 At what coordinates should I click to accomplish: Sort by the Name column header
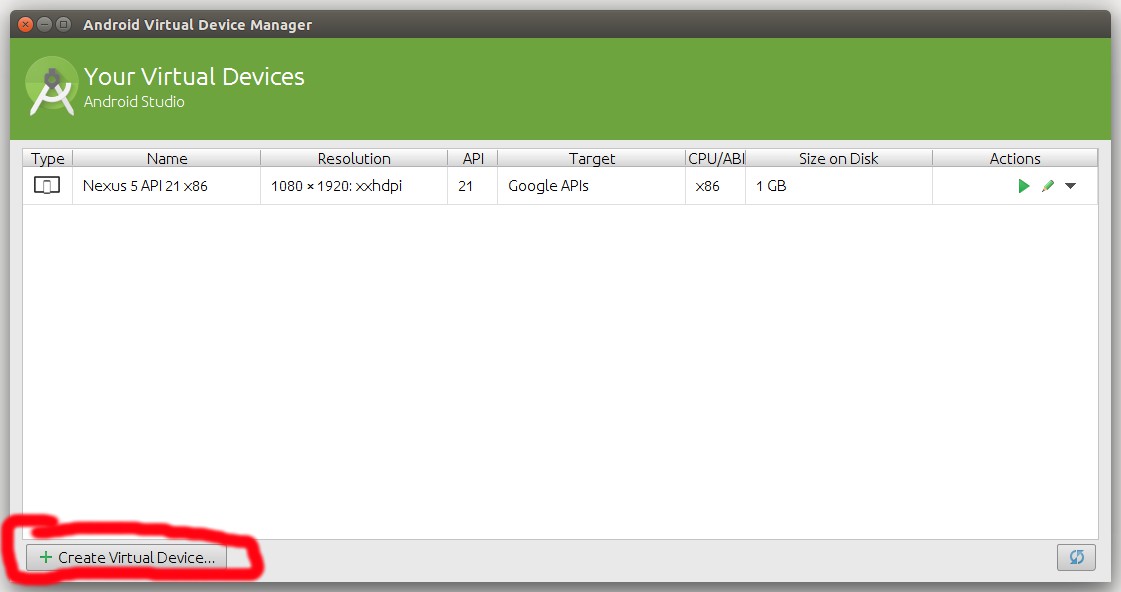pyautogui.click(x=167, y=158)
